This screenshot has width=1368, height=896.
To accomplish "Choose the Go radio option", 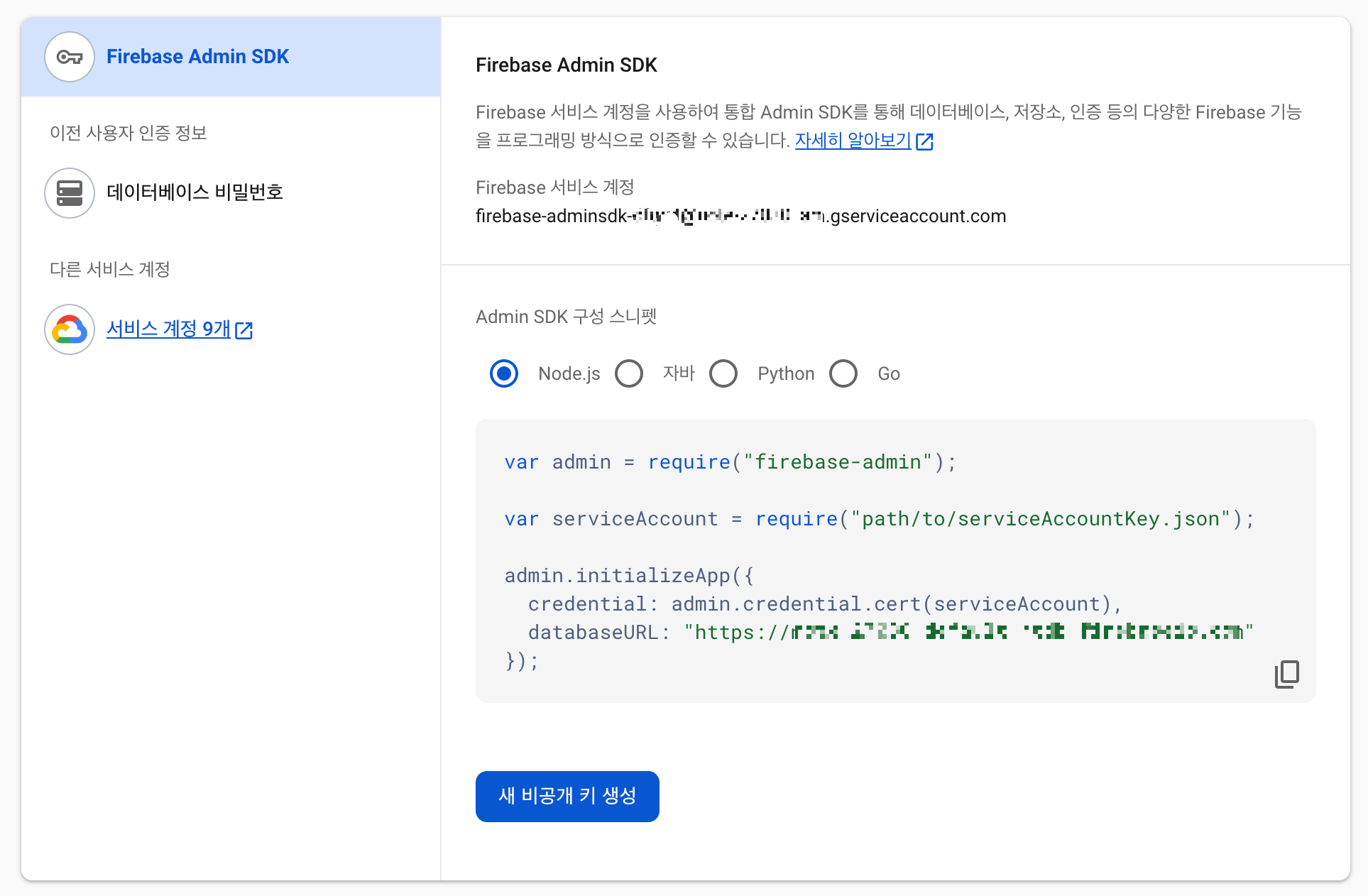I will coord(843,373).
